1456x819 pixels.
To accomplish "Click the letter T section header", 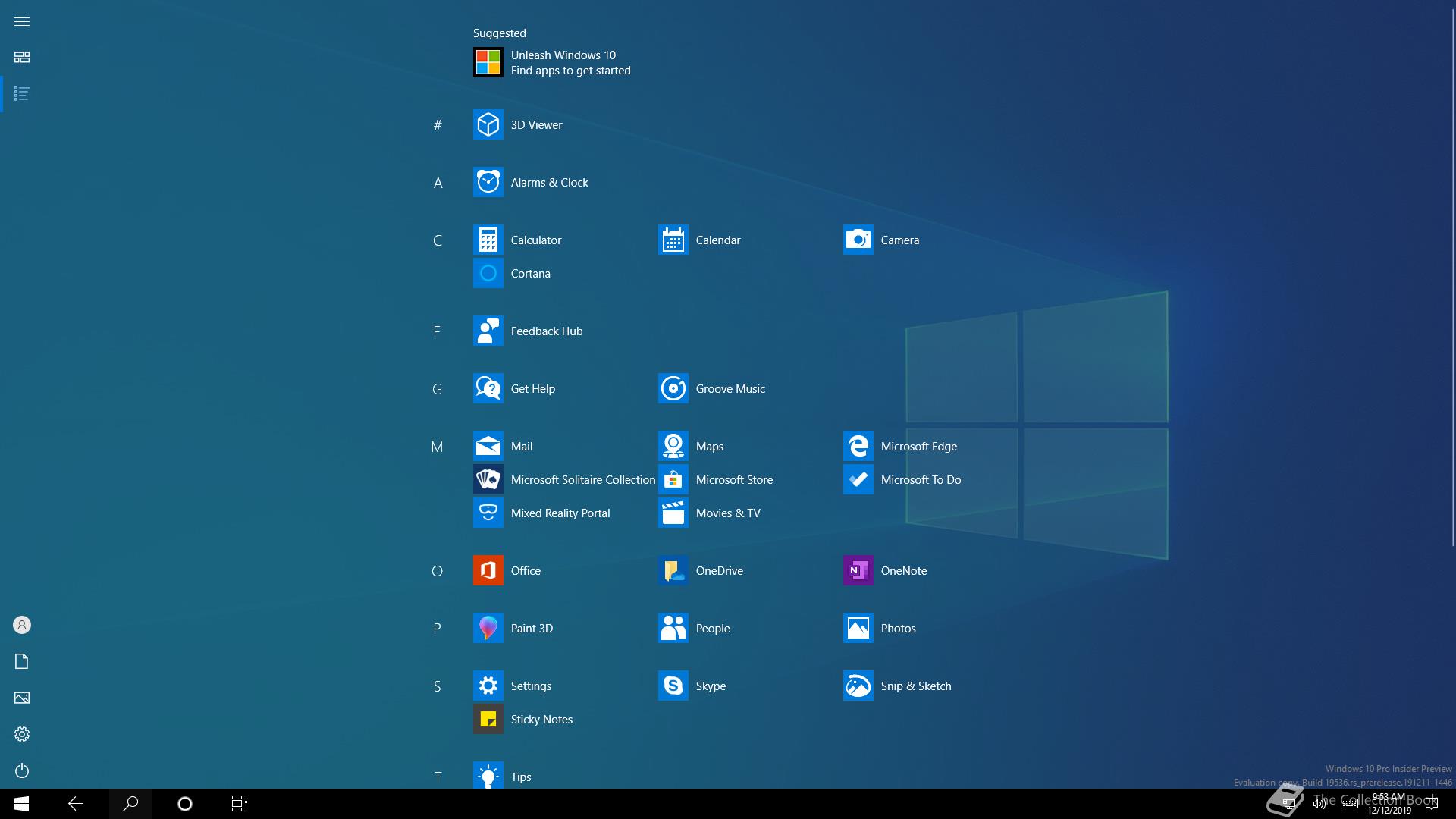I will (438, 777).
